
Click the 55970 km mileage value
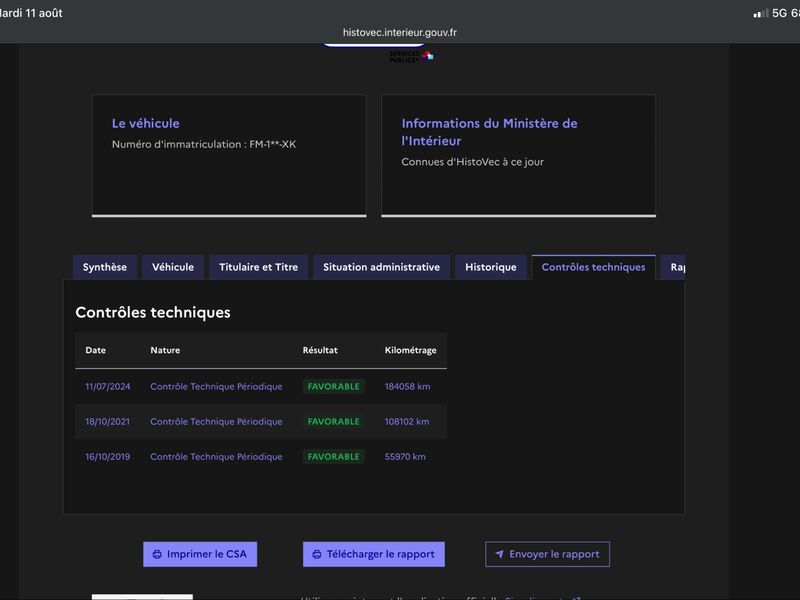point(405,457)
